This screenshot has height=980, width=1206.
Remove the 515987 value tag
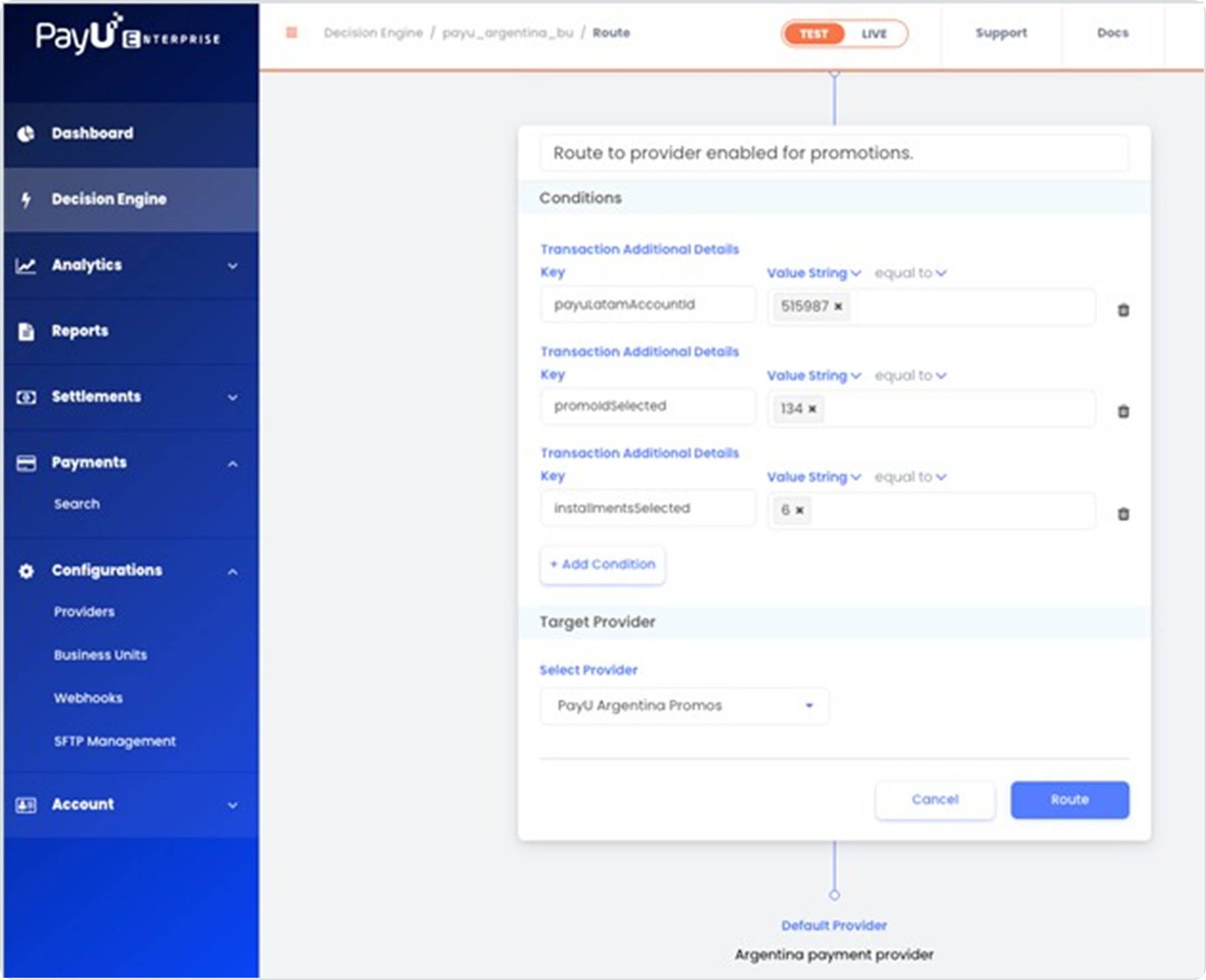(838, 307)
